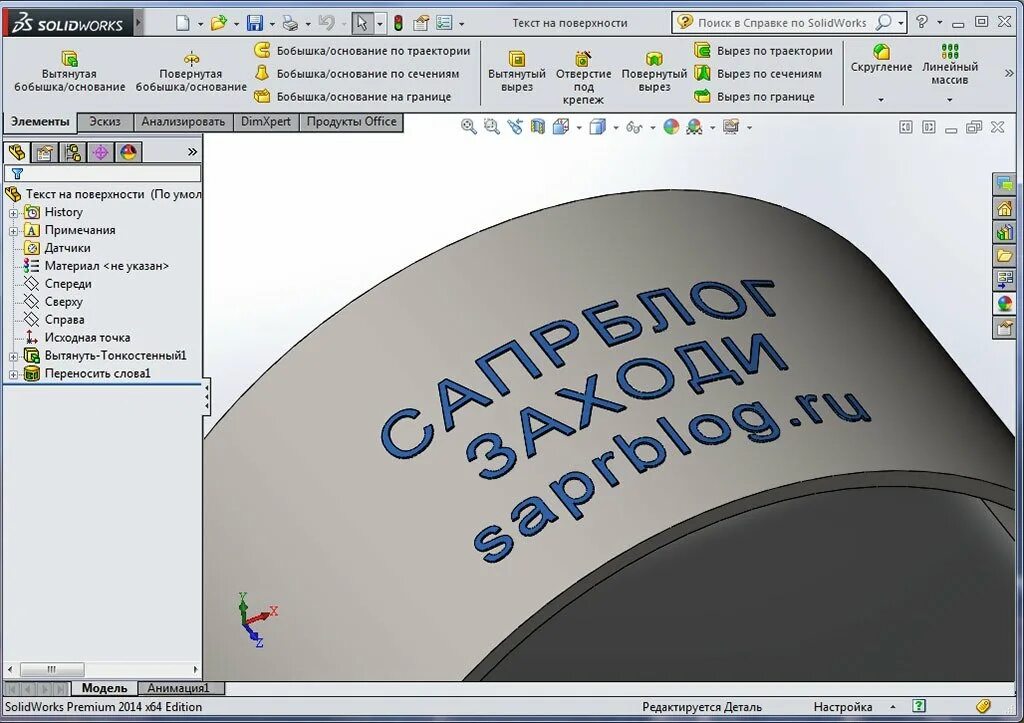Screen dimensions: 1024x723
Task: Open the Линейный массив pattern tool
Action: [x=950, y=64]
